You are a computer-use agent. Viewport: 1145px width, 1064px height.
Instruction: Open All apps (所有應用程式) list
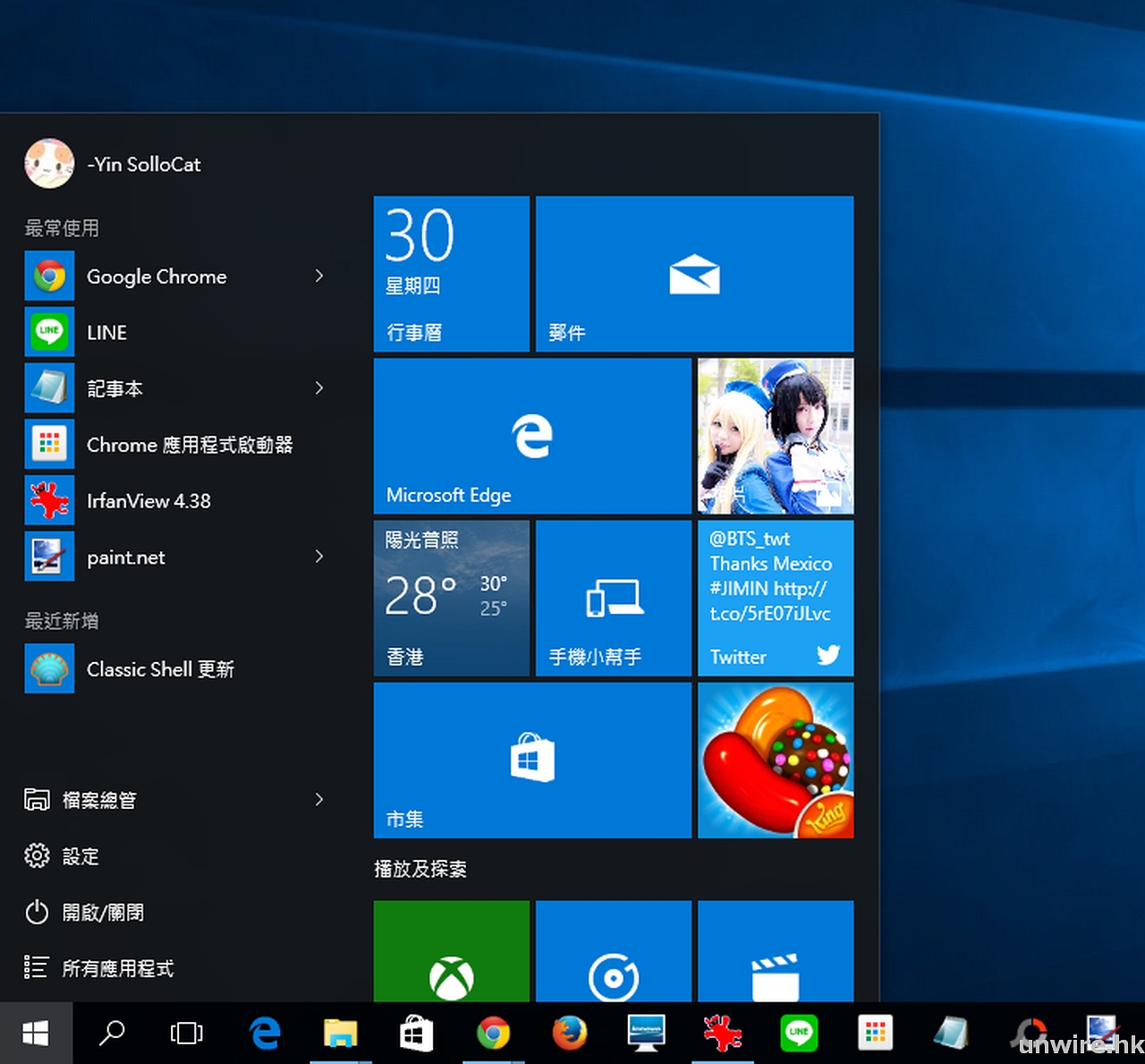[x=116, y=968]
